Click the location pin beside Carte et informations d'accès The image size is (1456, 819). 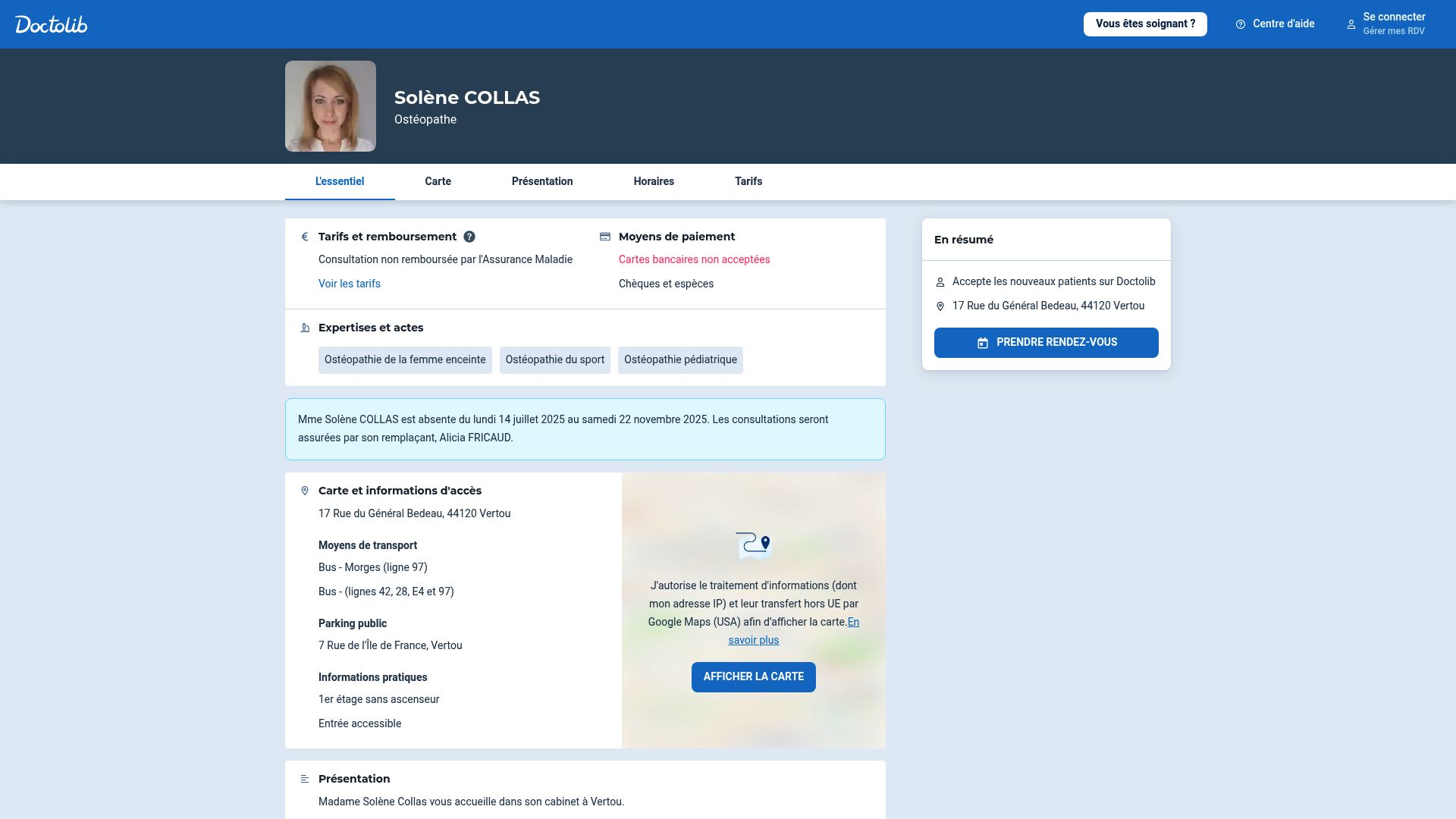305,490
